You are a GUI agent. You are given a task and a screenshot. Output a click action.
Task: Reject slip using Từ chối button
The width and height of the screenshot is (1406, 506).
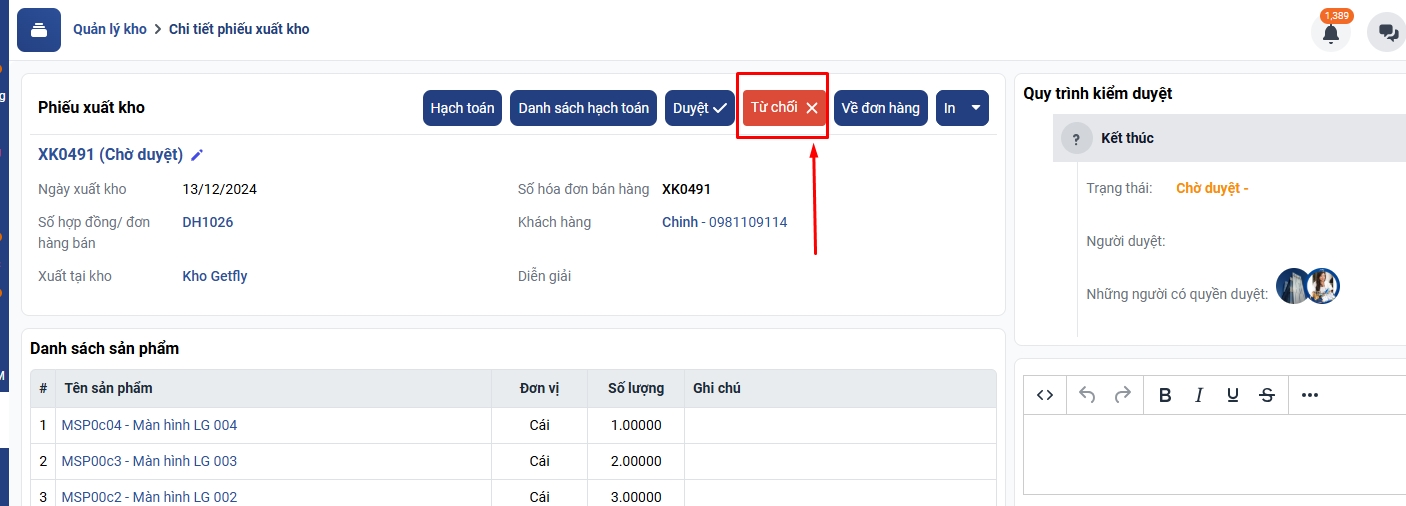pos(784,107)
